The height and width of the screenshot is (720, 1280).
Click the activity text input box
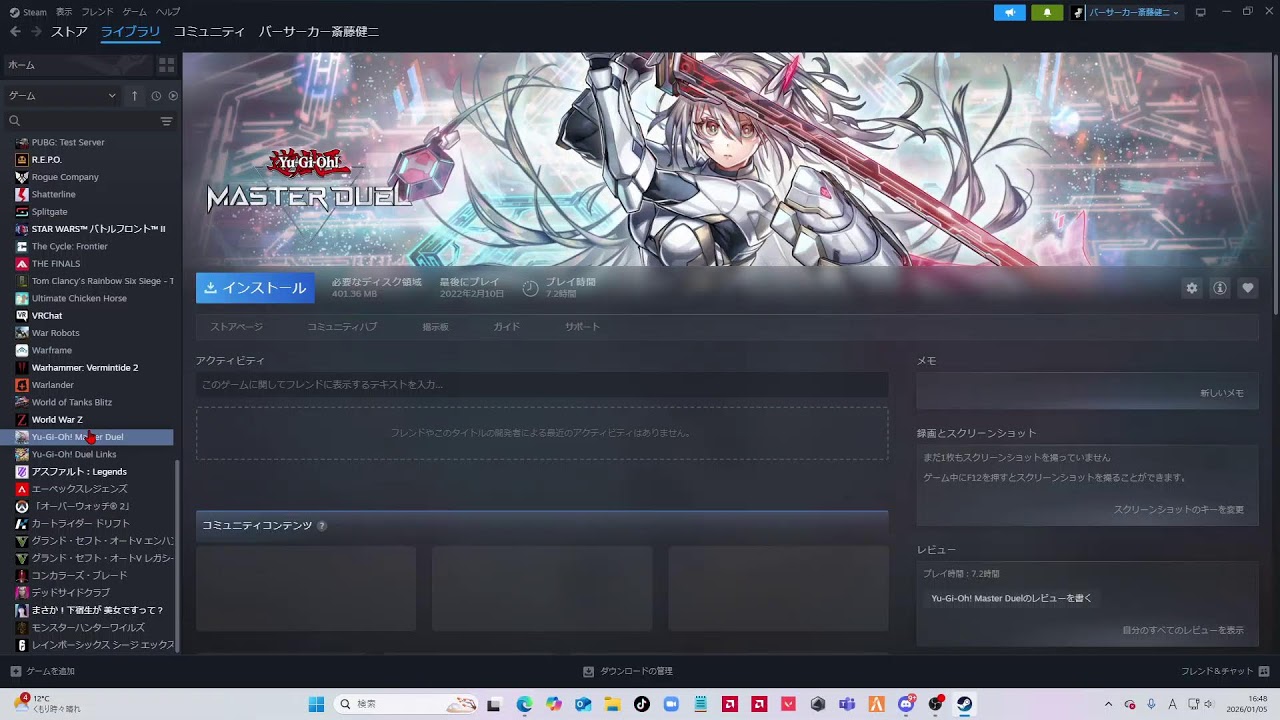[x=542, y=385]
